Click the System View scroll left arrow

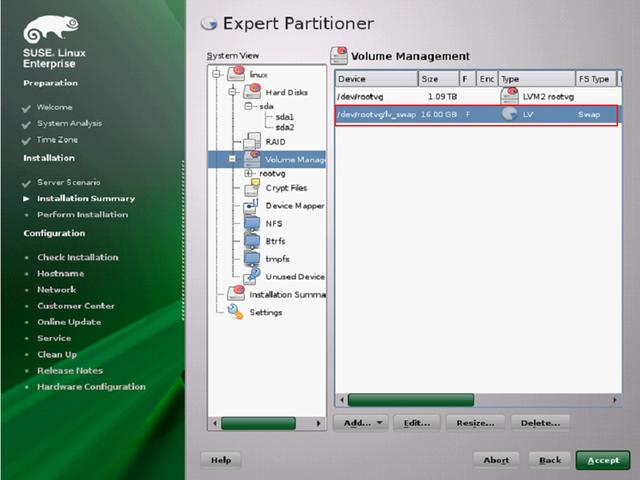(x=215, y=423)
